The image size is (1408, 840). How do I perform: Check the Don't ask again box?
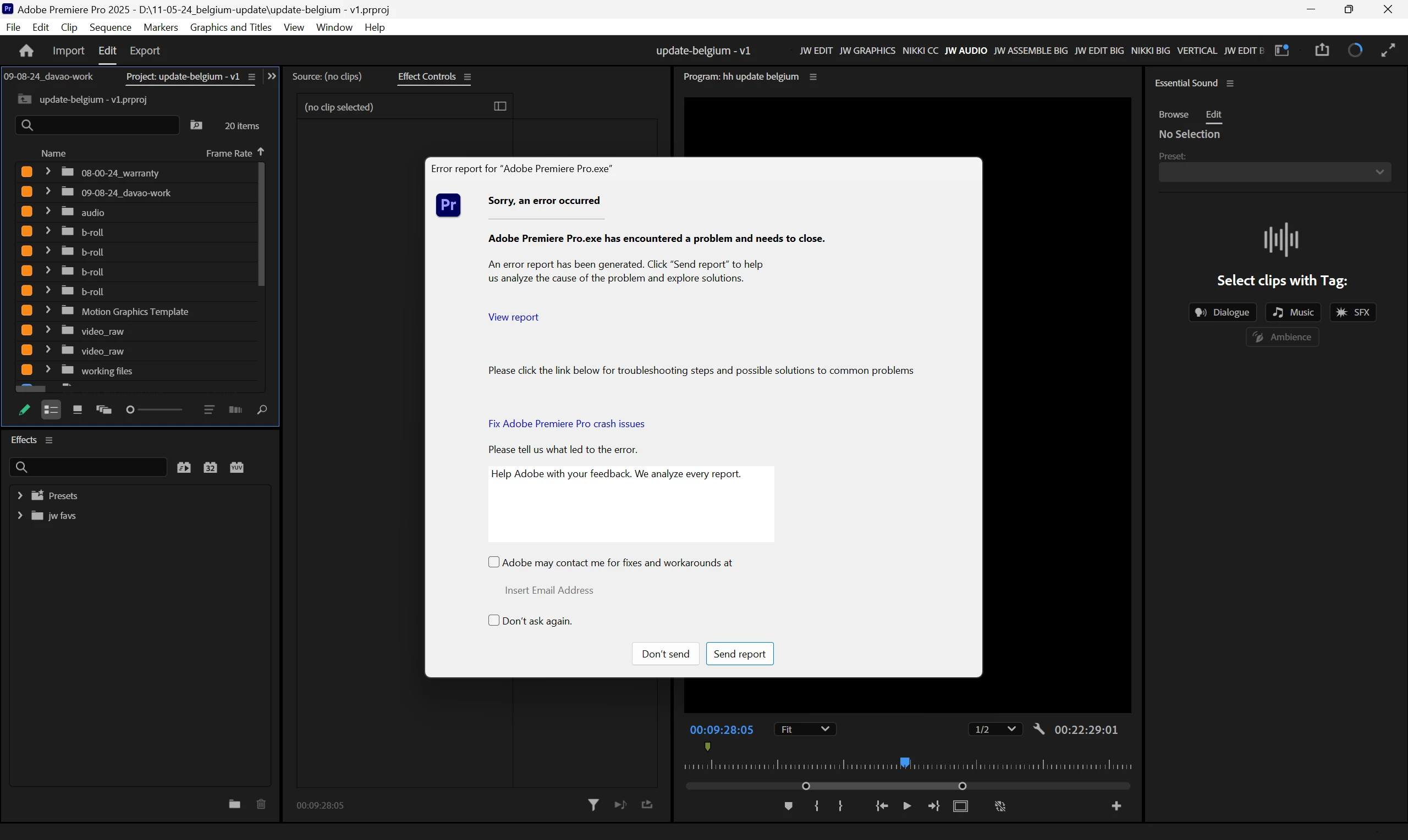(494, 620)
